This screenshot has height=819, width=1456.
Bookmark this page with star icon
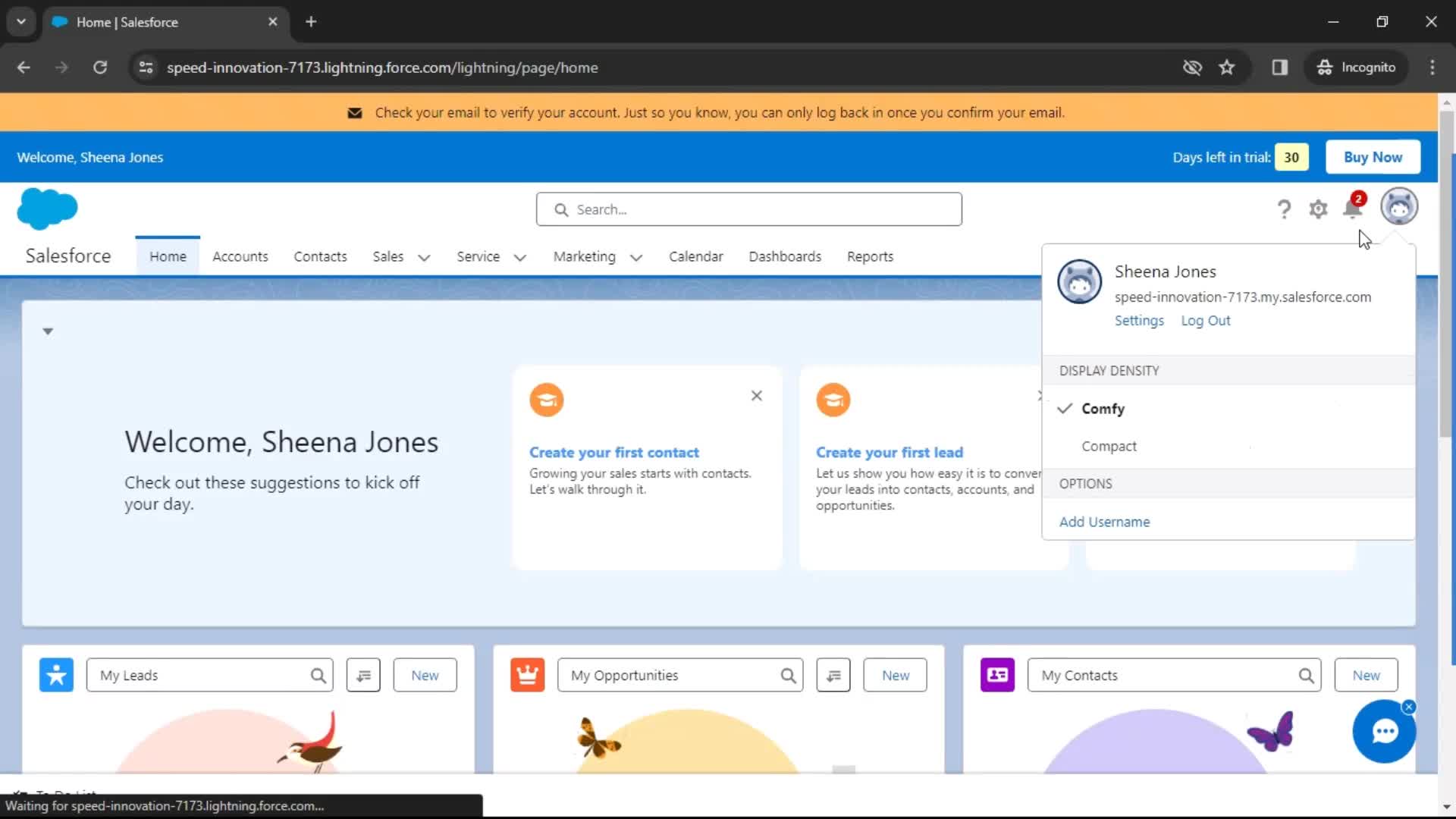click(x=1226, y=67)
